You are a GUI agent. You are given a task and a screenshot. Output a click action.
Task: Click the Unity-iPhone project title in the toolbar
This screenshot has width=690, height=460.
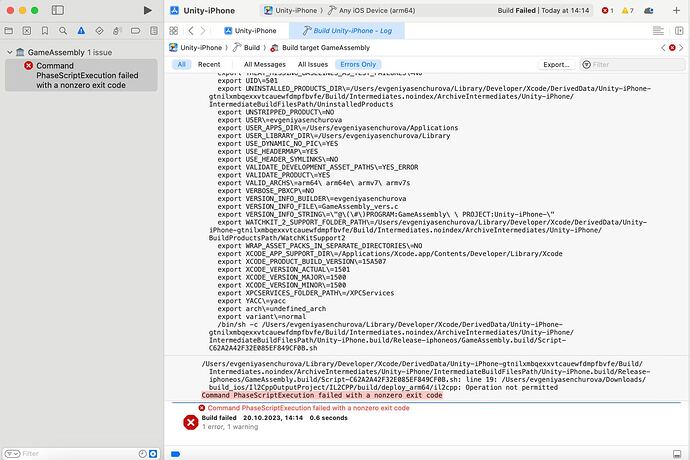(209, 11)
